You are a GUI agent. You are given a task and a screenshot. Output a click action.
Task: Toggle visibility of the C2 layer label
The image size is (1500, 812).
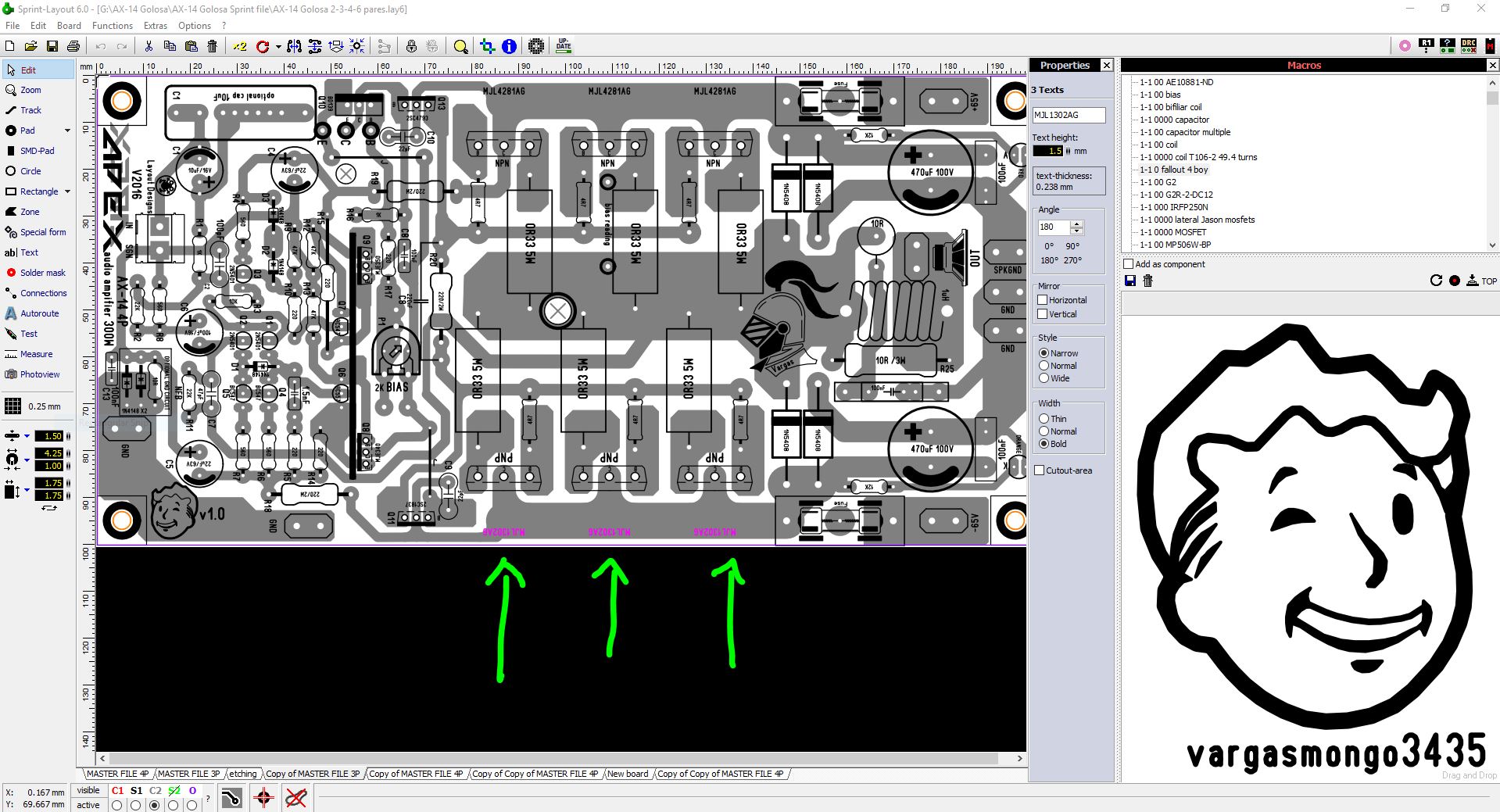(156, 790)
